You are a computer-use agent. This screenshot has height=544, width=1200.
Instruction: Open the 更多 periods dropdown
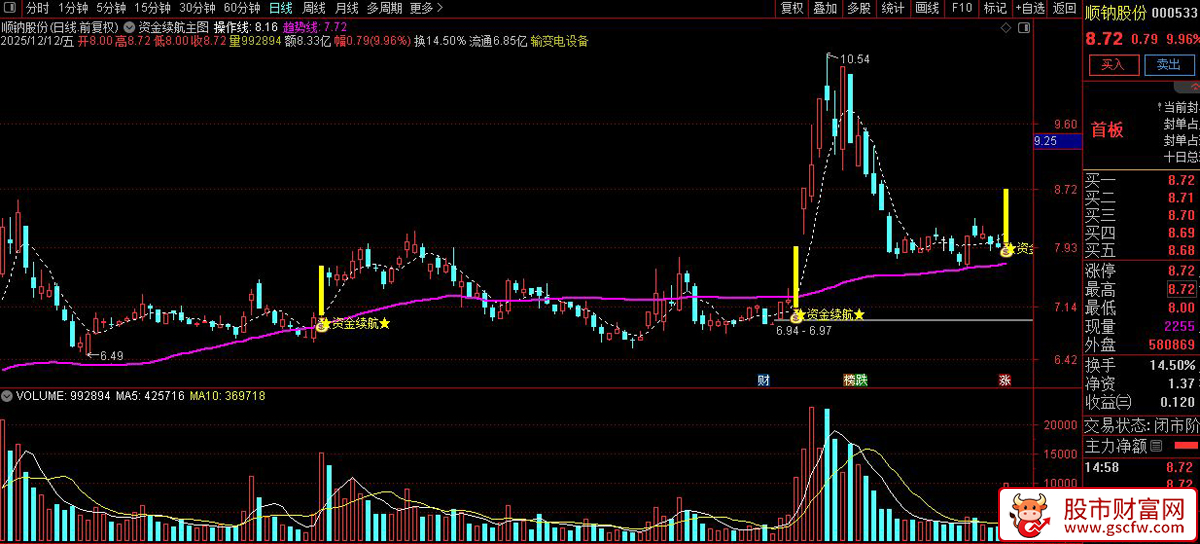[427, 8]
